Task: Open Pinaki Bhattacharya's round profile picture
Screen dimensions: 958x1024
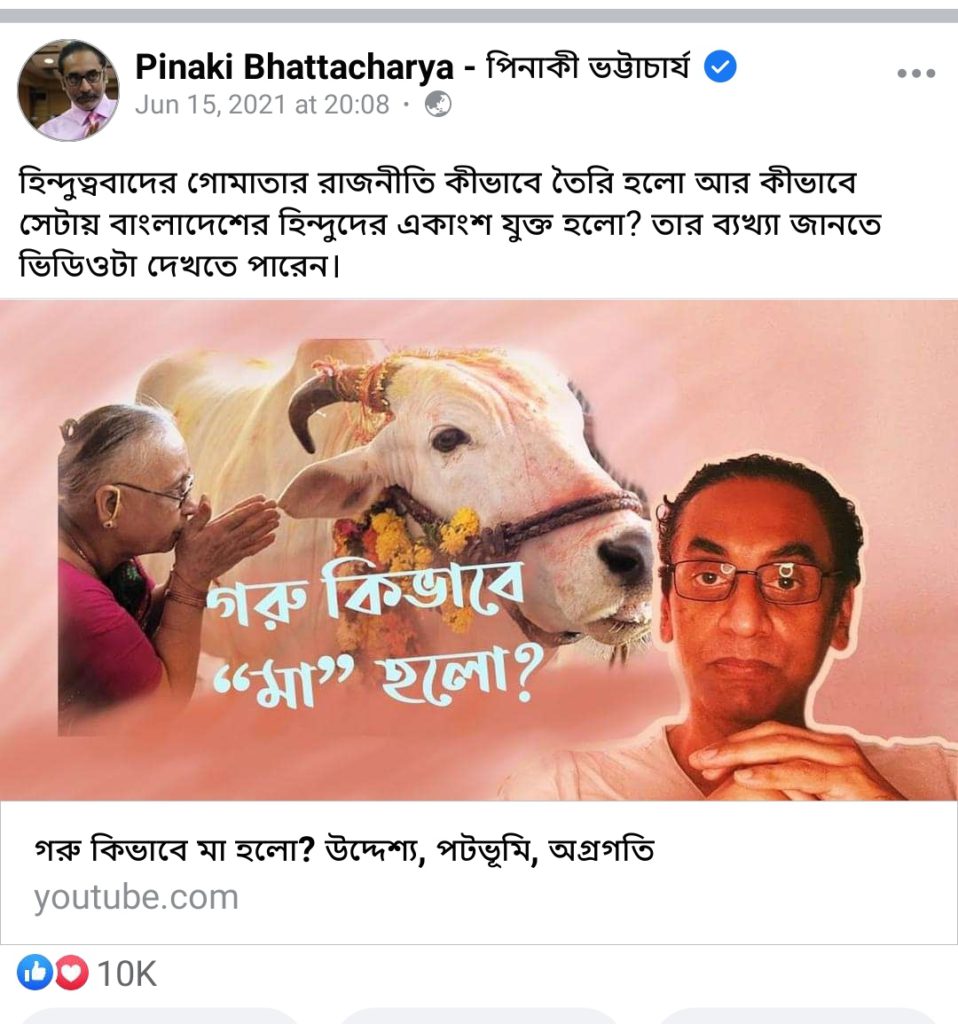Action: [x=68, y=90]
